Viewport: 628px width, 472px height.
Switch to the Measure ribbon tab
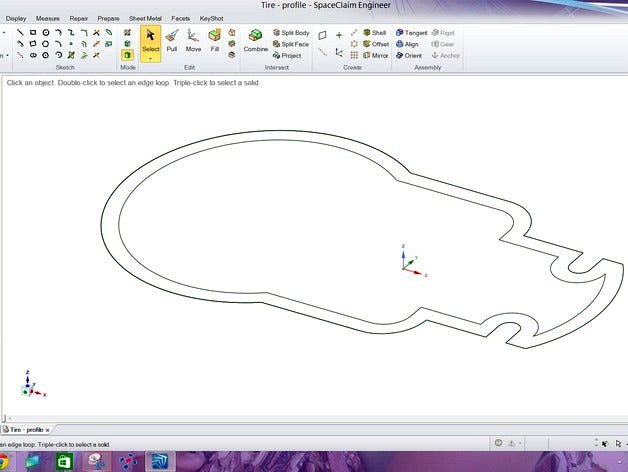[47, 18]
